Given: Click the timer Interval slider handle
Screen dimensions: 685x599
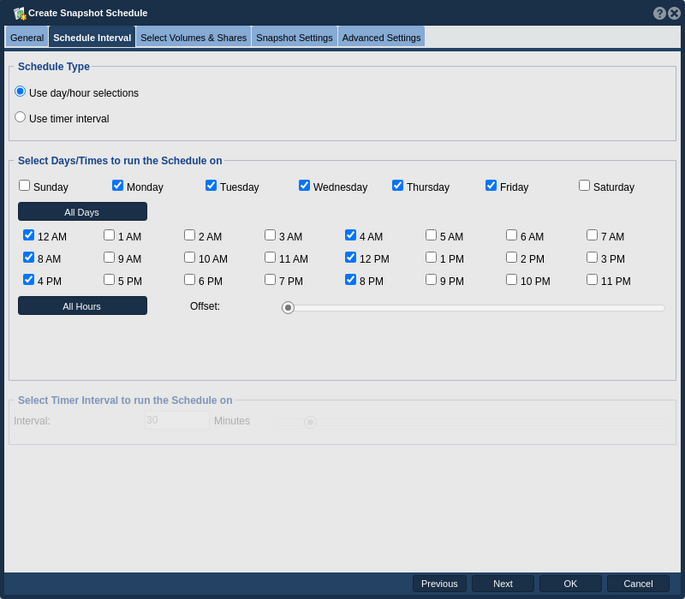Looking at the screenshot, I should click(310, 422).
